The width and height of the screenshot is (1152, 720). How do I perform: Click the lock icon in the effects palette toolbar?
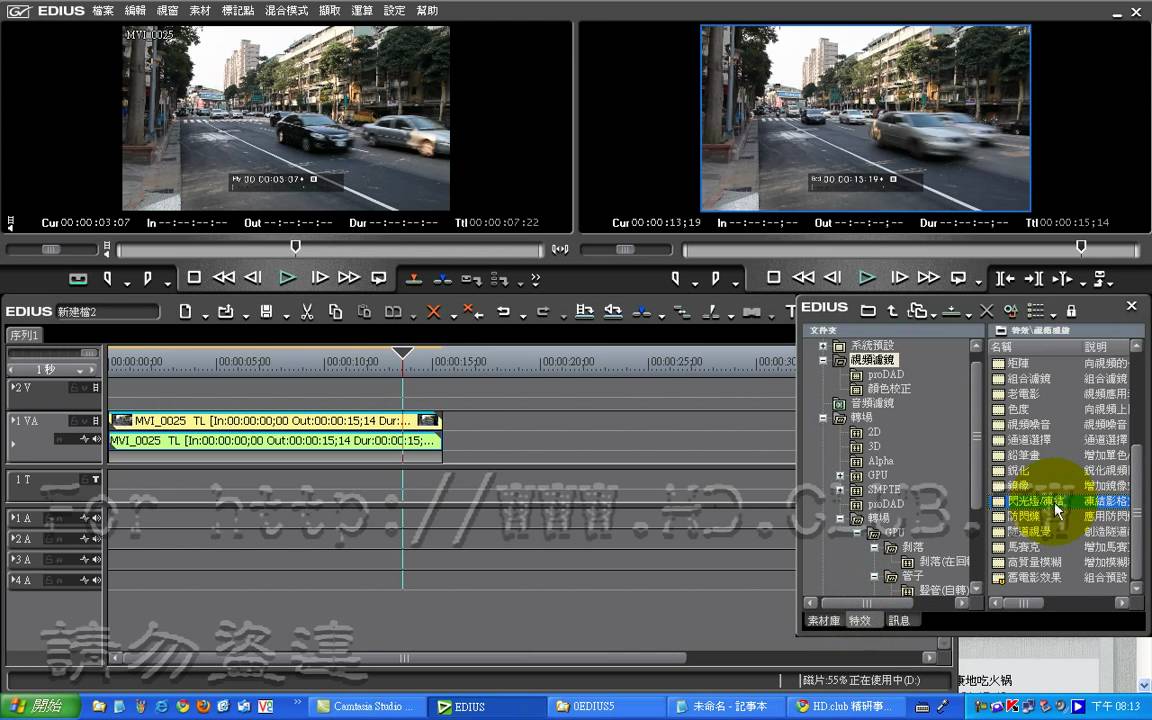pos(1071,311)
